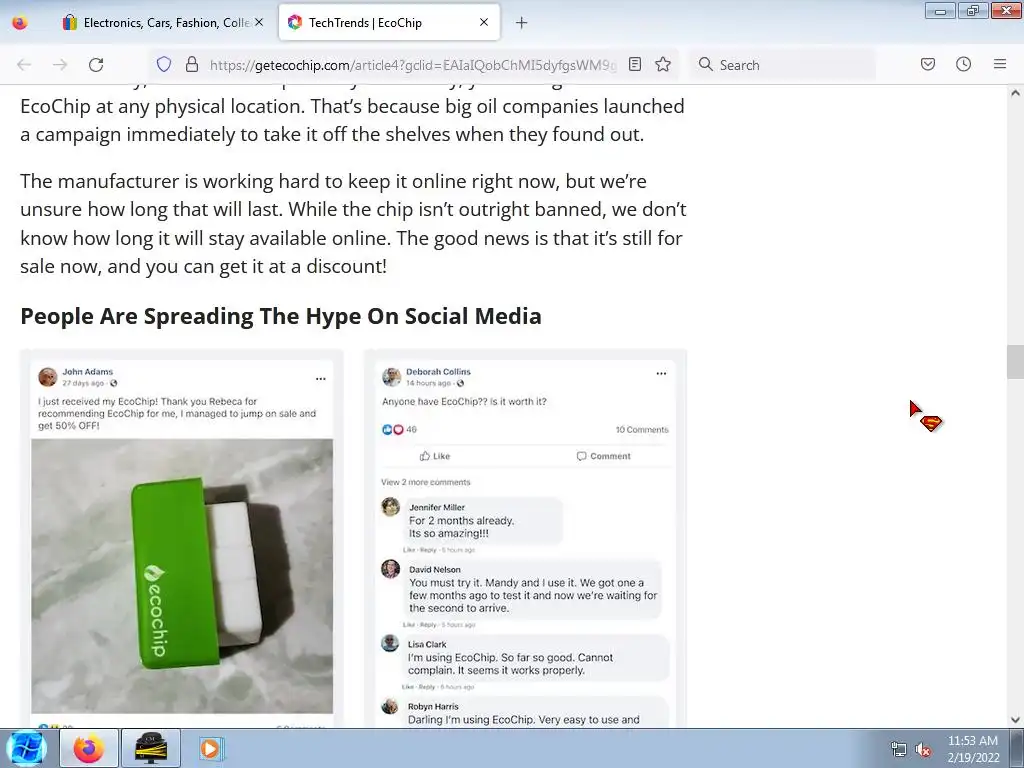This screenshot has width=1024, height=768.
Task: Open the Windows Start menu
Action: click(26, 748)
